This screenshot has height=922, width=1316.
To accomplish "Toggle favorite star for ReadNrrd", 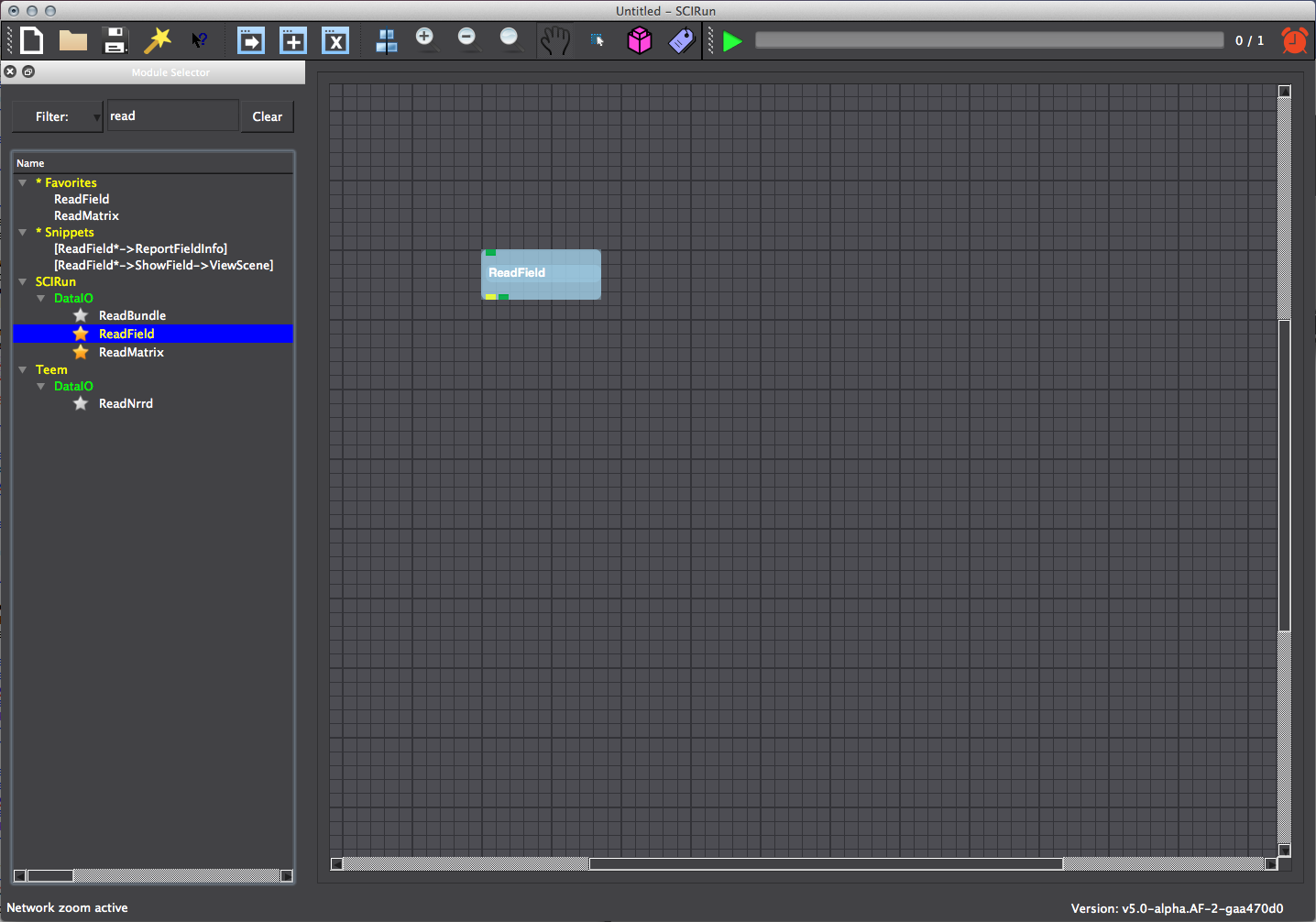I will pos(81,403).
